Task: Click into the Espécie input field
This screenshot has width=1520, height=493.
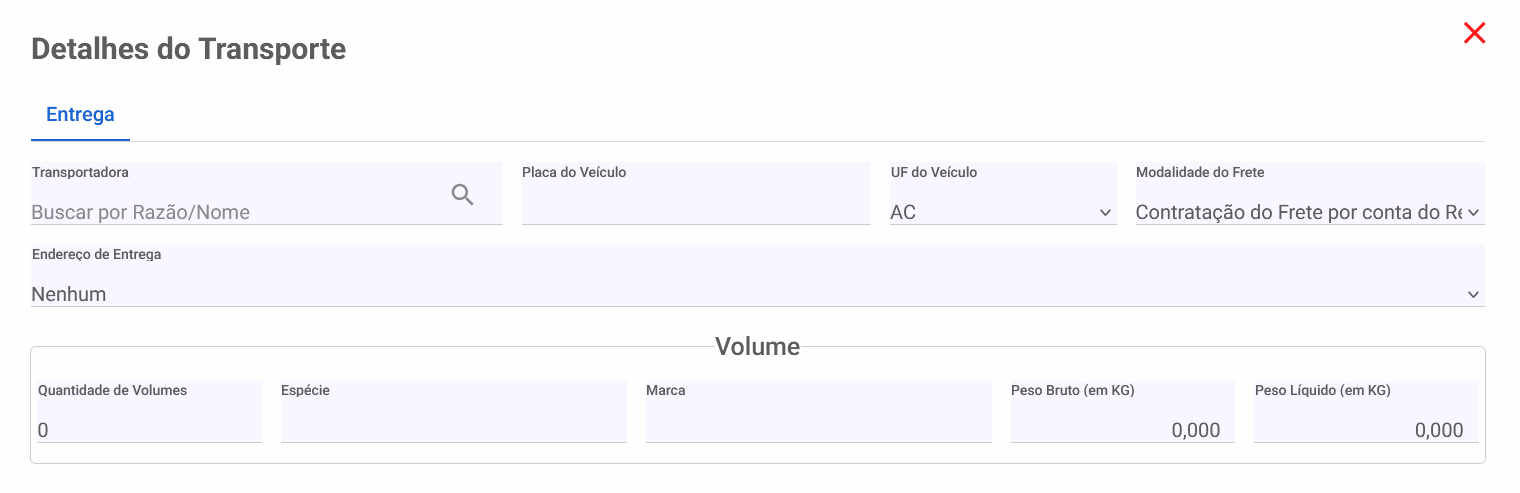Action: [454, 412]
